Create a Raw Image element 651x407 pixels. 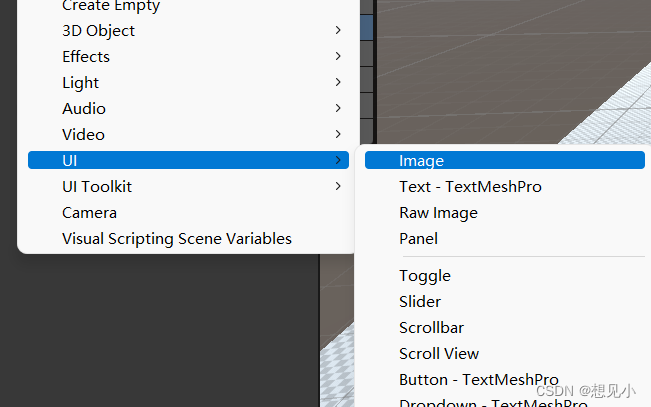[x=504, y=213]
